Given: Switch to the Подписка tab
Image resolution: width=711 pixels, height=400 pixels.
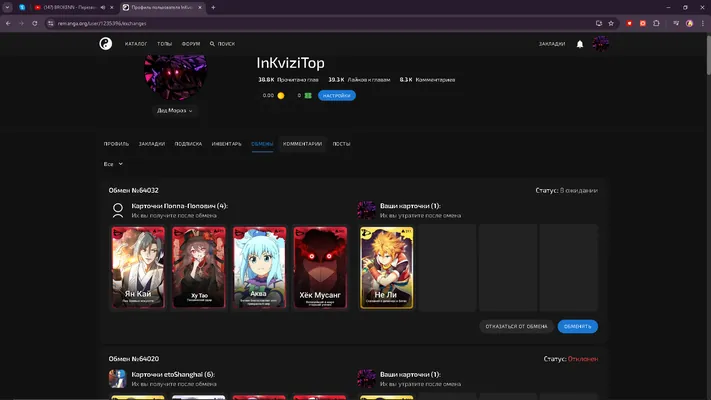Looking at the screenshot, I should [x=188, y=144].
